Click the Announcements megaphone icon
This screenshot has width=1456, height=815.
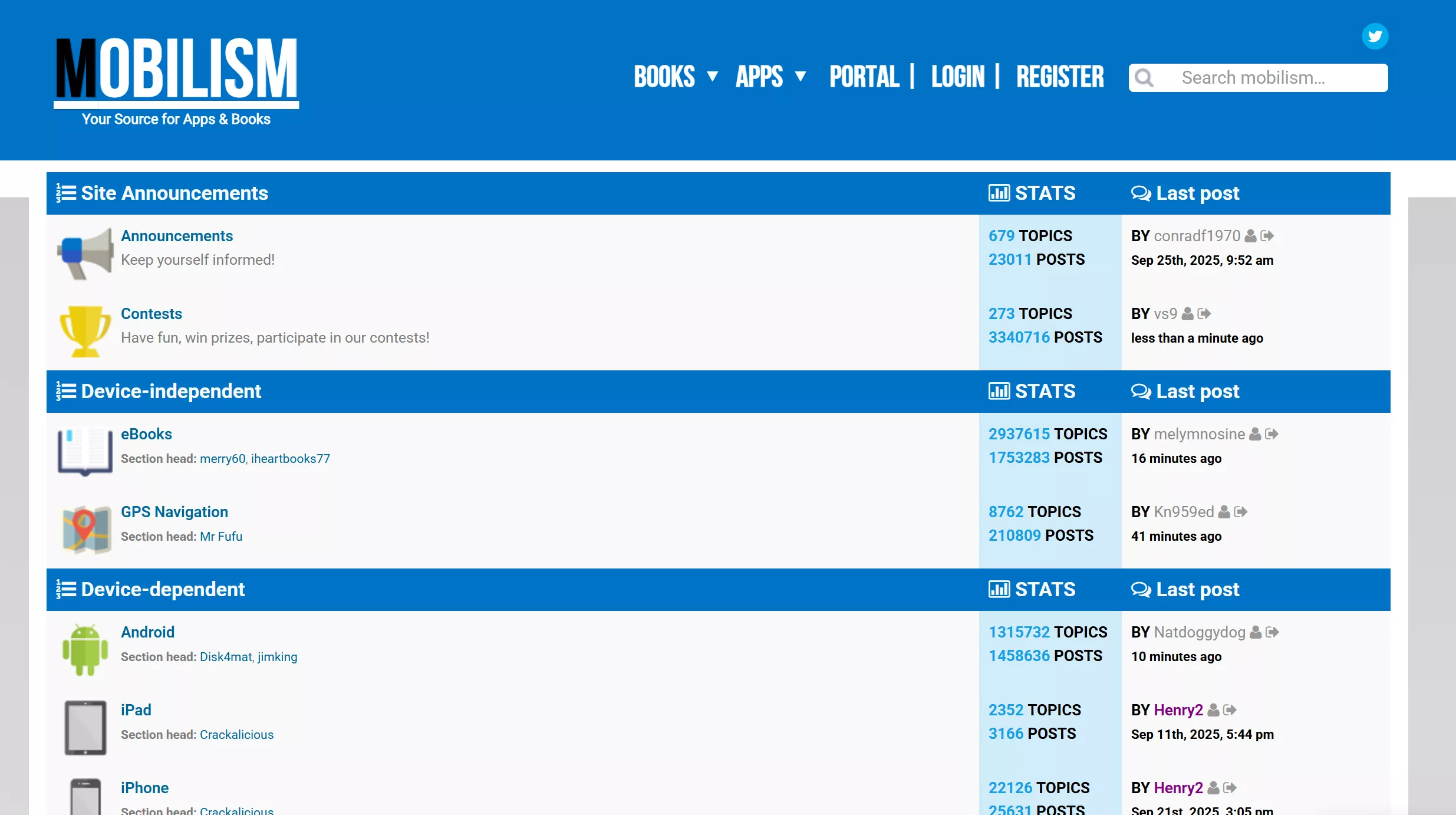coord(85,254)
